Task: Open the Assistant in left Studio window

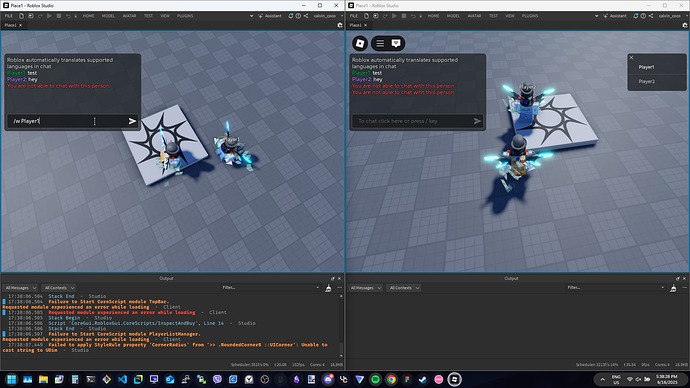Action: [270, 16]
